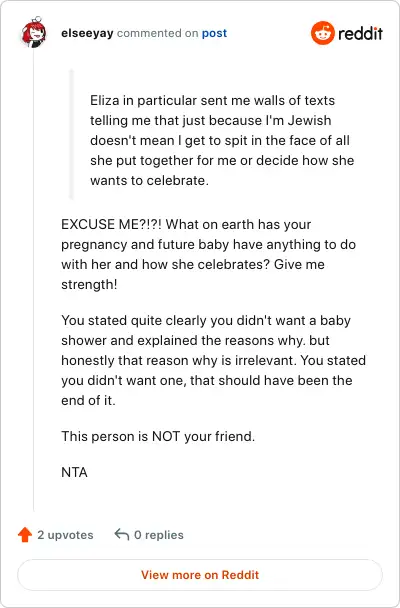Image resolution: width=400 pixels, height=608 pixels.
Task: Click the reply arrow icon
Action: click(x=122, y=534)
